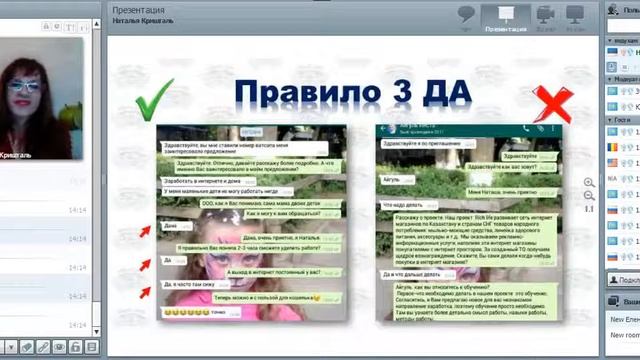Screen dimensions: 640x360
Task: Zoom in on the presentation slide
Action: [589, 182]
